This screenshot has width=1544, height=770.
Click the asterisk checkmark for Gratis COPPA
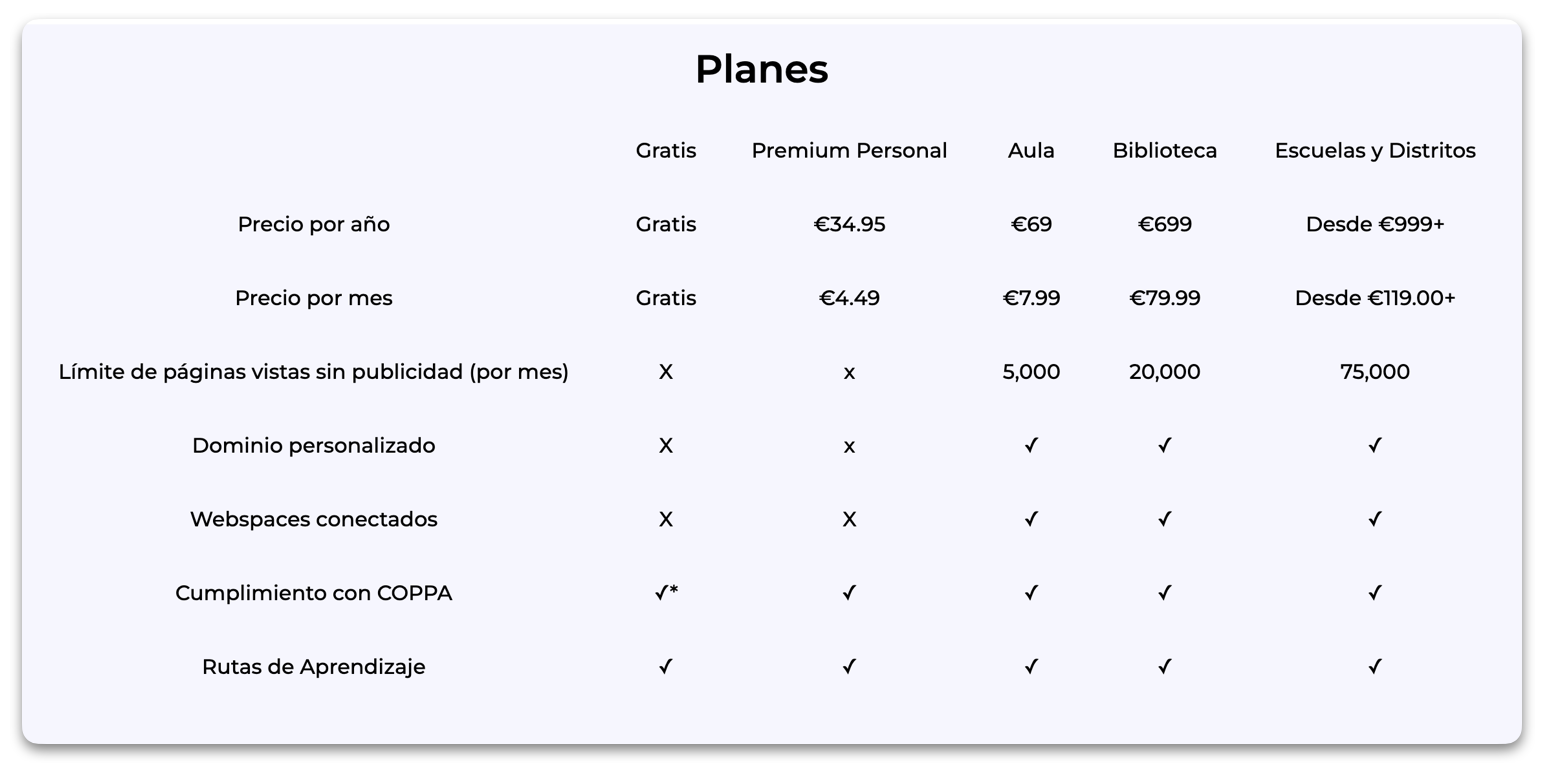click(666, 592)
